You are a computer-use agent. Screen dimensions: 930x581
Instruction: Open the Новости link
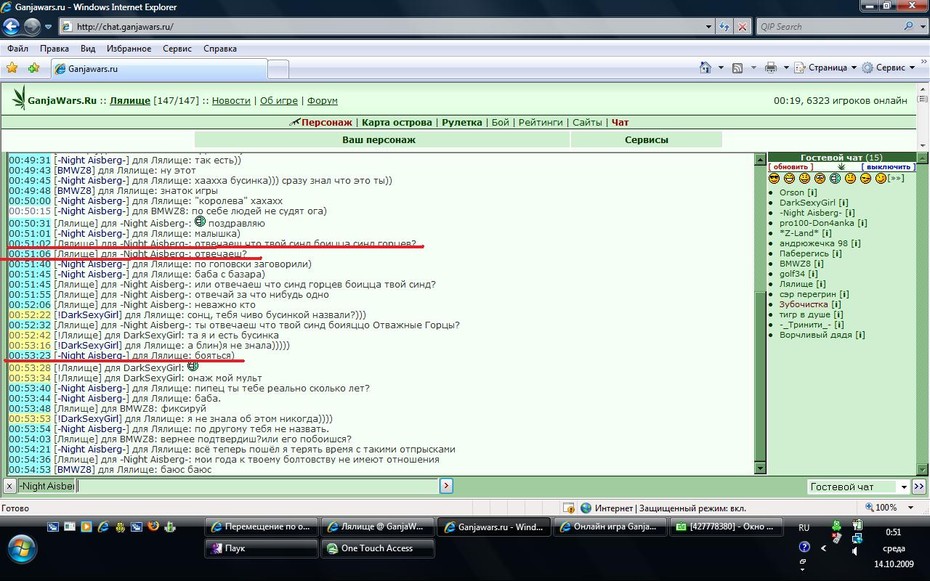pos(231,101)
